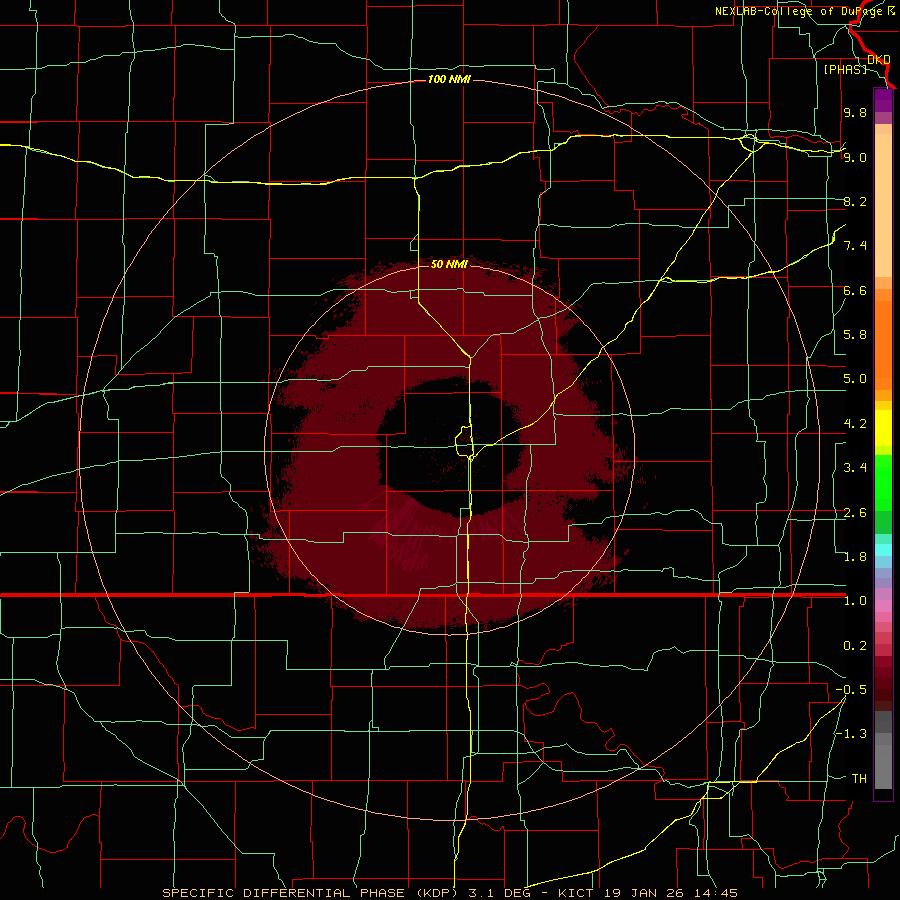Viewport: 900px width, 900px height.
Task: Click the 100 NMI range ring label
Action: click(449, 79)
